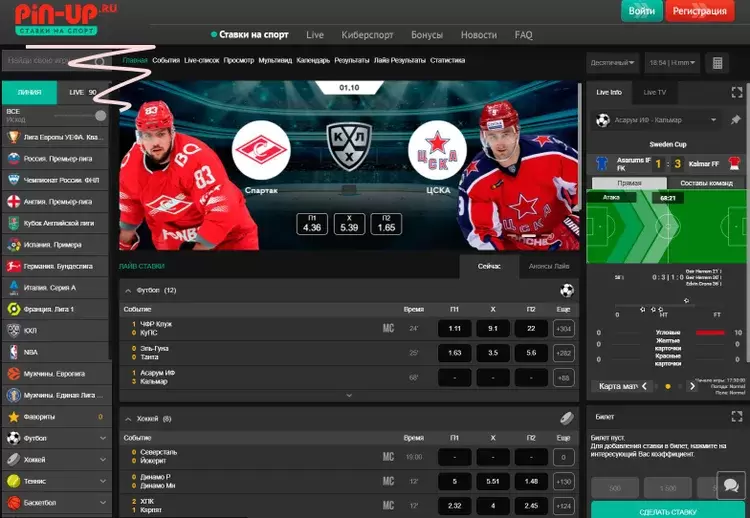Click football icon in Футбол section header
Image resolution: width=750 pixels, height=518 pixels.
(567, 290)
